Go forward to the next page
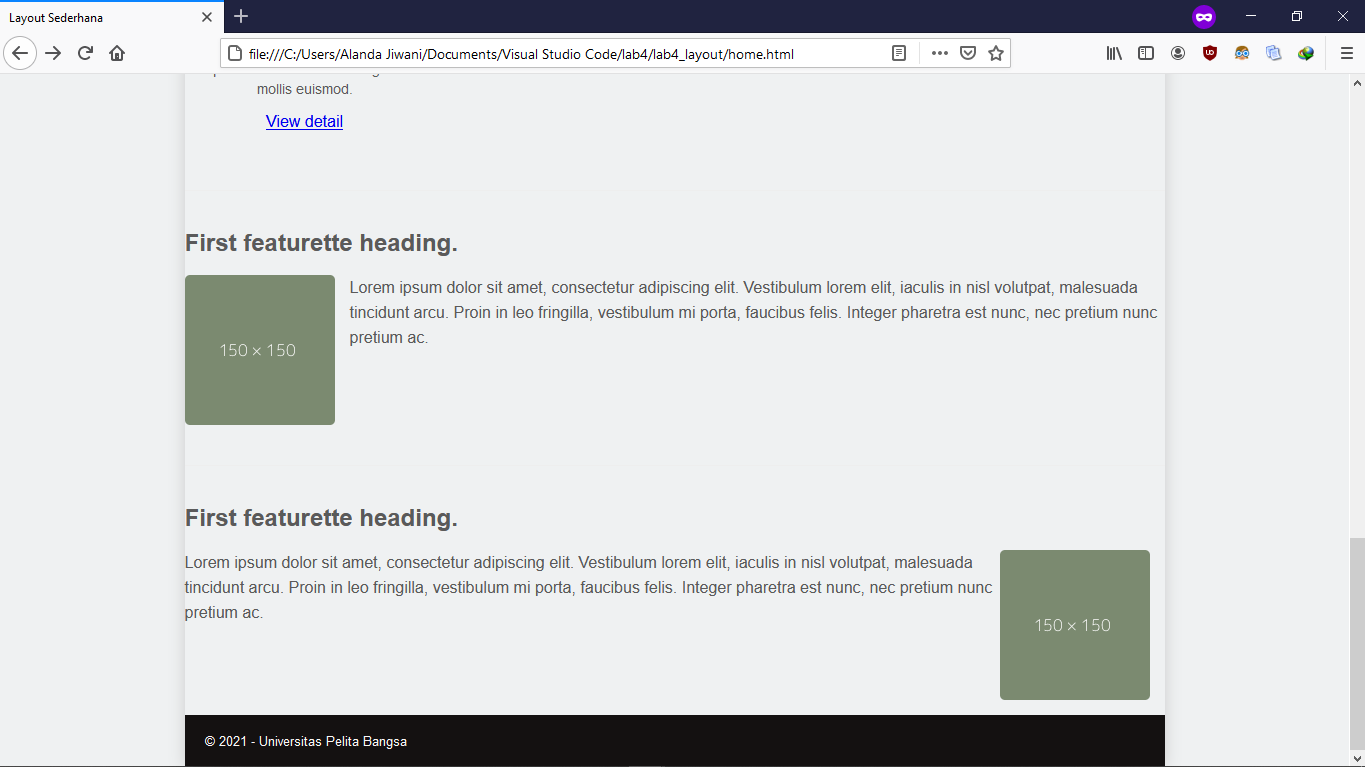This screenshot has width=1365, height=767. coord(53,53)
